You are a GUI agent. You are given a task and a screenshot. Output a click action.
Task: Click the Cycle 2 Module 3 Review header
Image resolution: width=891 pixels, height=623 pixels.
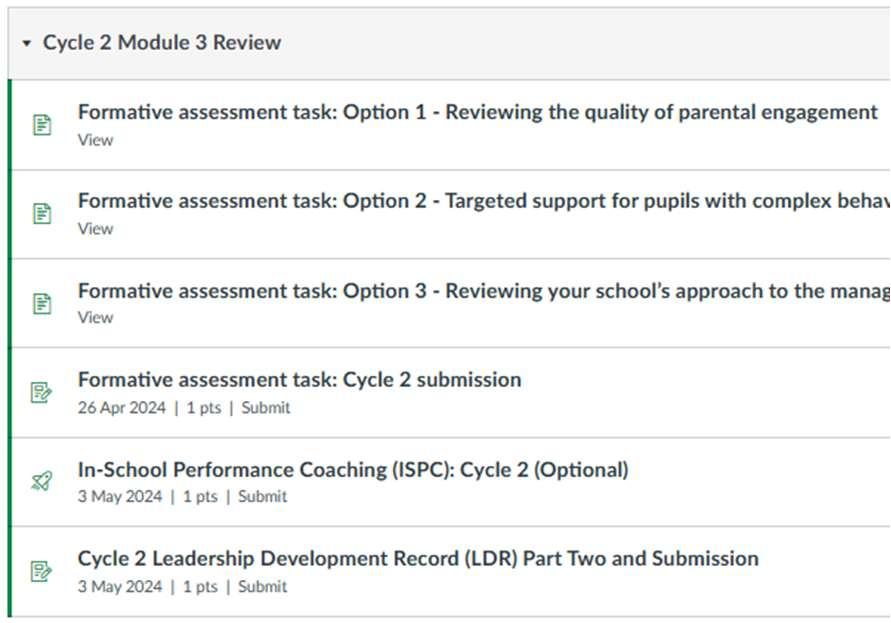(x=162, y=43)
